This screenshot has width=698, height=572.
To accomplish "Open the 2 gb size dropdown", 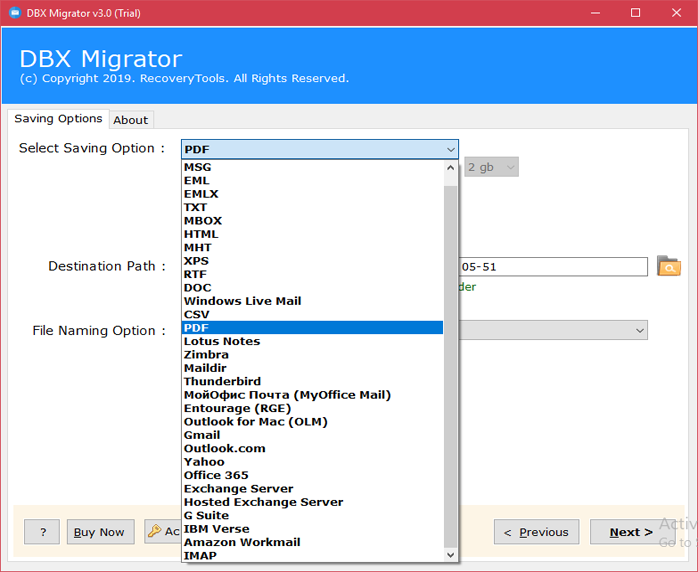I will pos(491,167).
